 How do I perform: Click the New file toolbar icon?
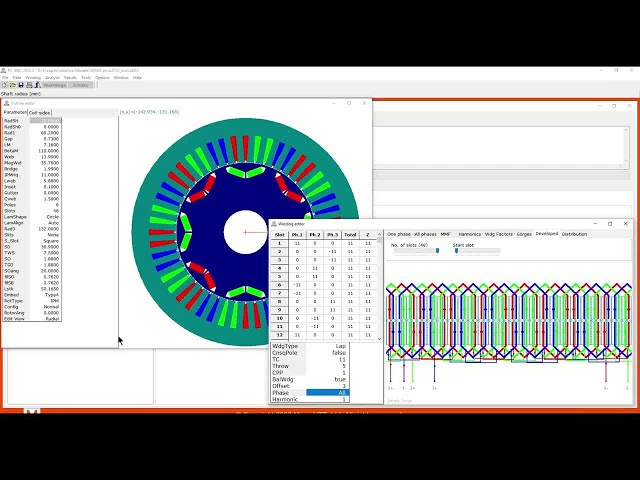click(x=4, y=85)
